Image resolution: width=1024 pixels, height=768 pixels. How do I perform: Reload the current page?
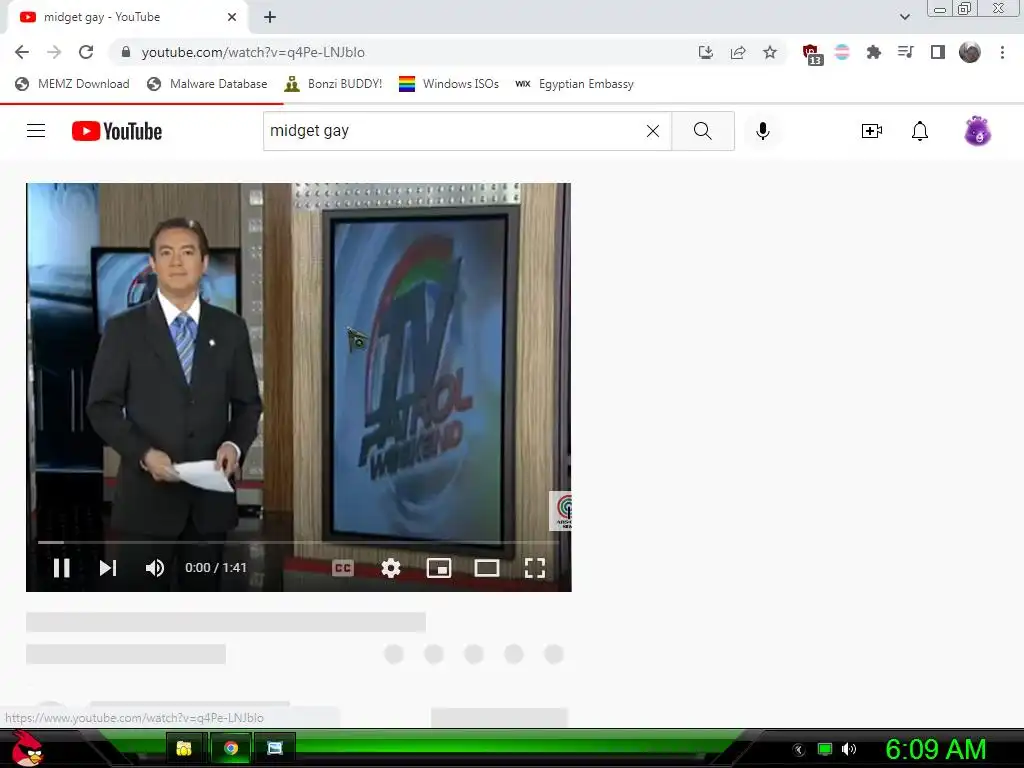(x=86, y=52)
